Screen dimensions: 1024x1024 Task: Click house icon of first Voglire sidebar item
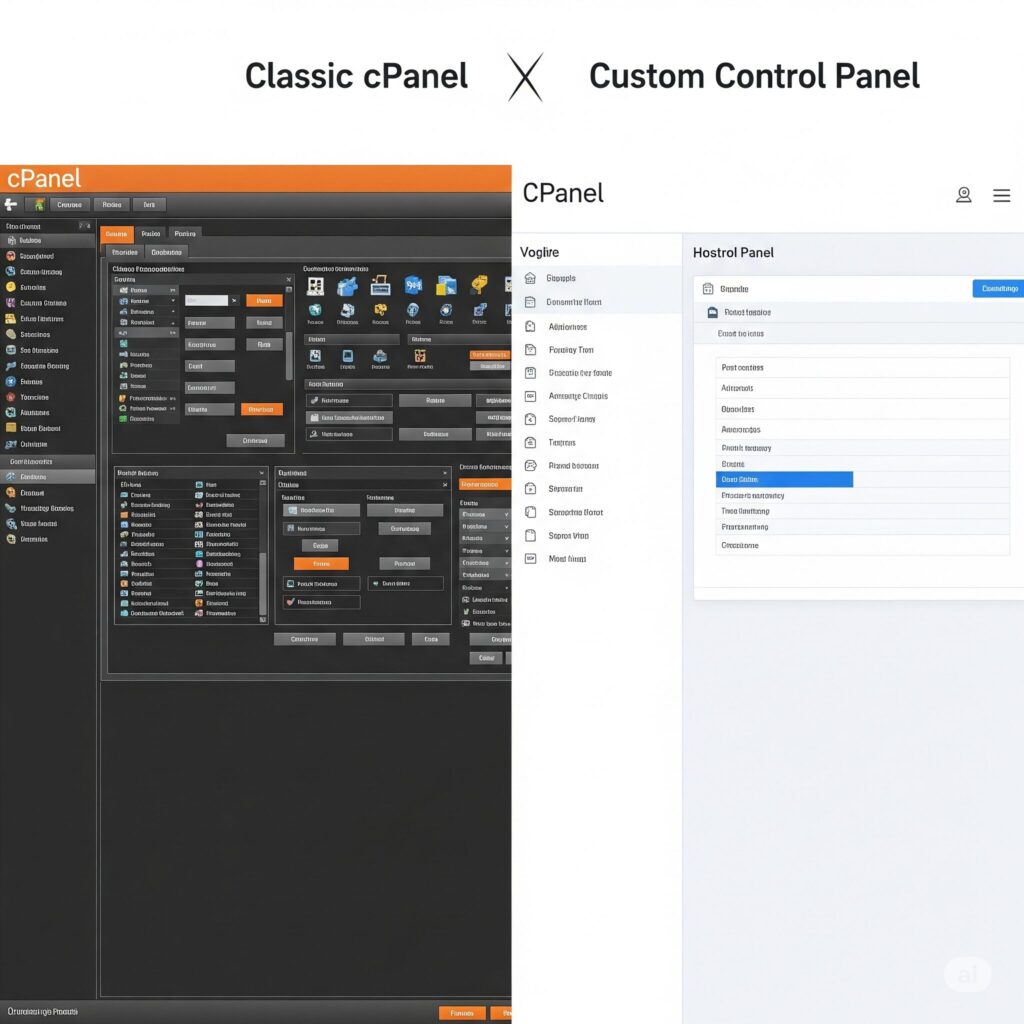click(x=530, y=278)
